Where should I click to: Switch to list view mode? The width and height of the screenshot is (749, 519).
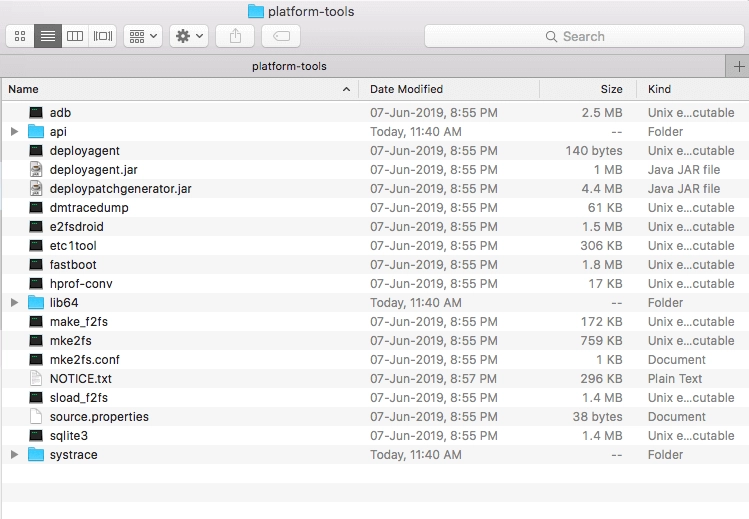(47, 36)
